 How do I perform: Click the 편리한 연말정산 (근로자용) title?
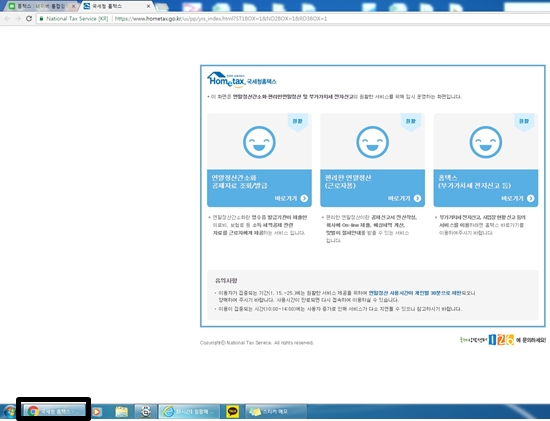(348, 182)
